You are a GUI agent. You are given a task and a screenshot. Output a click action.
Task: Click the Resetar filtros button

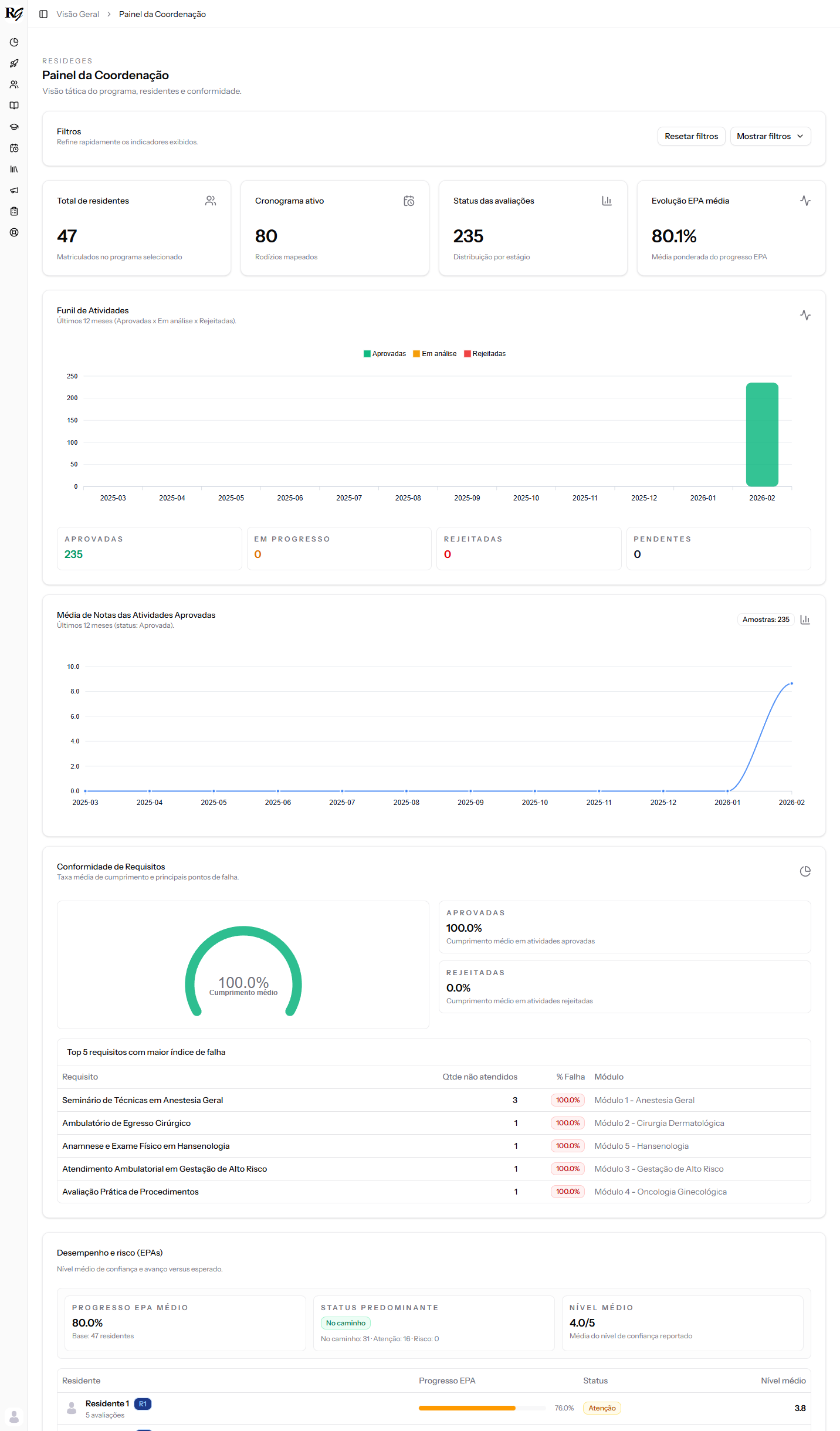coord(691,136)
